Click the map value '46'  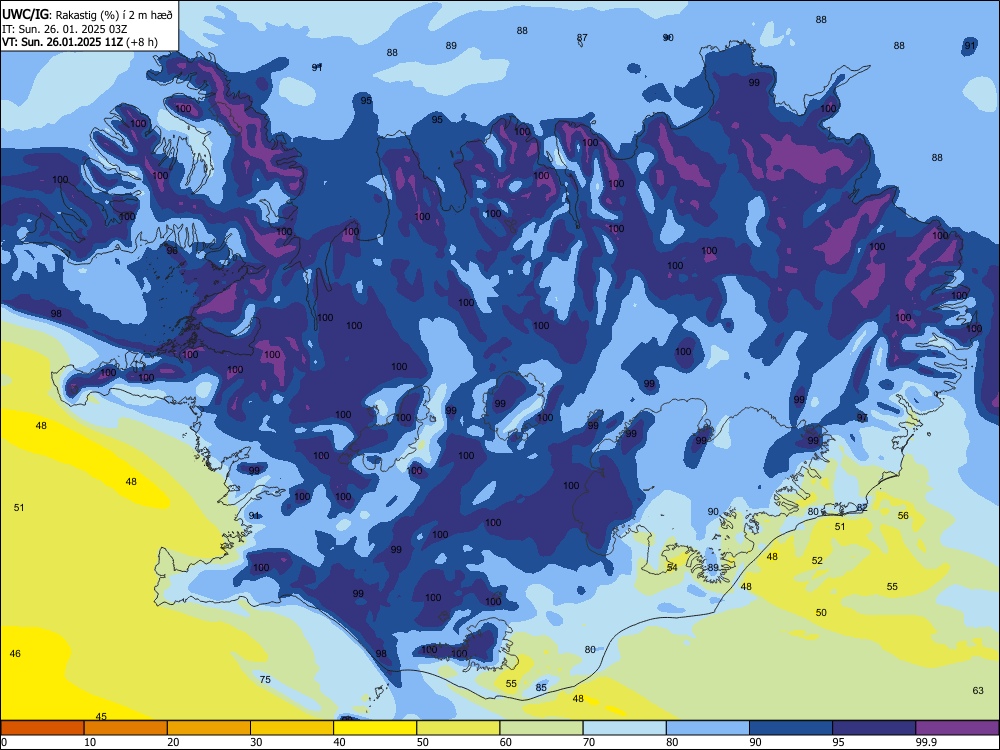15,654
